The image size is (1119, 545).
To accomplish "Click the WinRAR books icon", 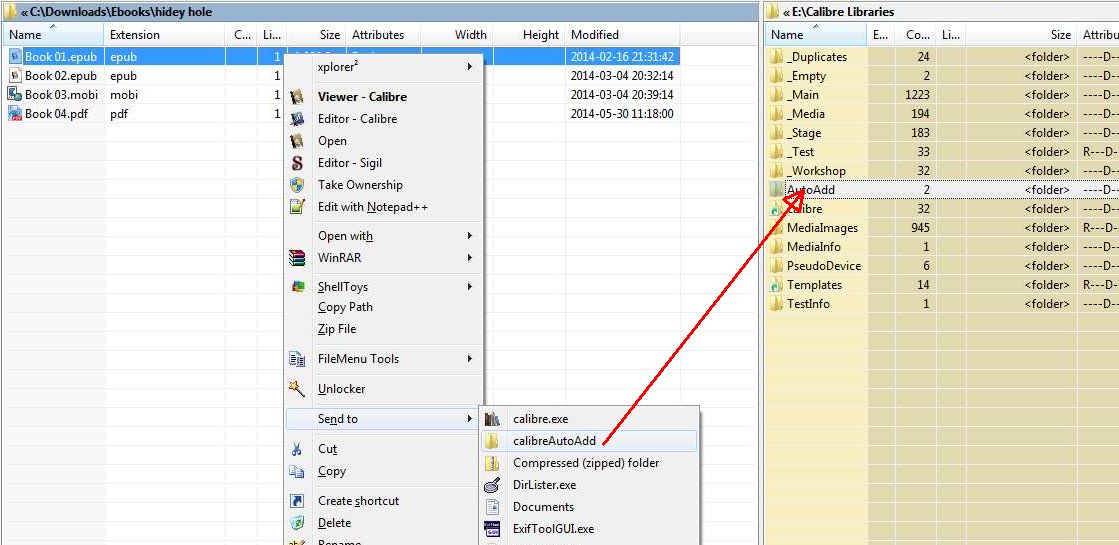I will (298, 258).
